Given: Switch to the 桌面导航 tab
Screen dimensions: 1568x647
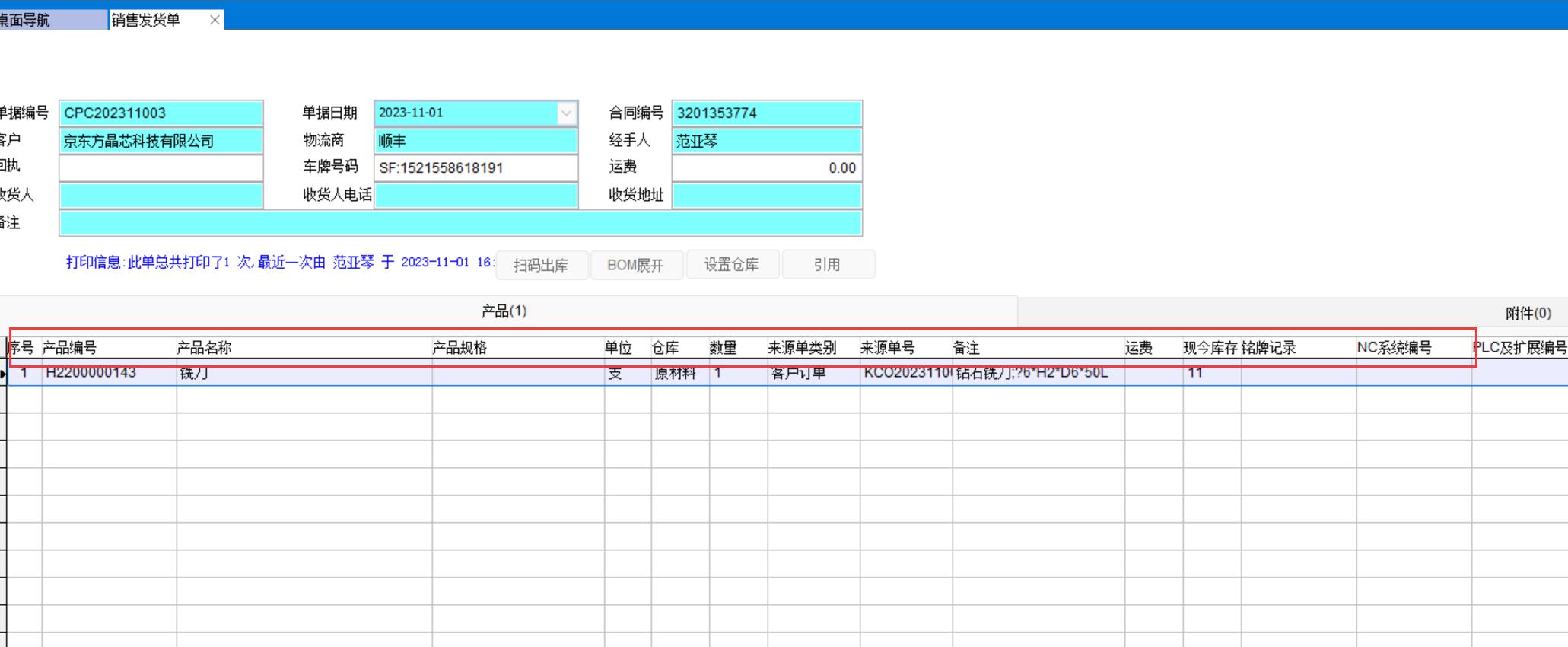Looking at the screenshot, I should coord(46,20).
